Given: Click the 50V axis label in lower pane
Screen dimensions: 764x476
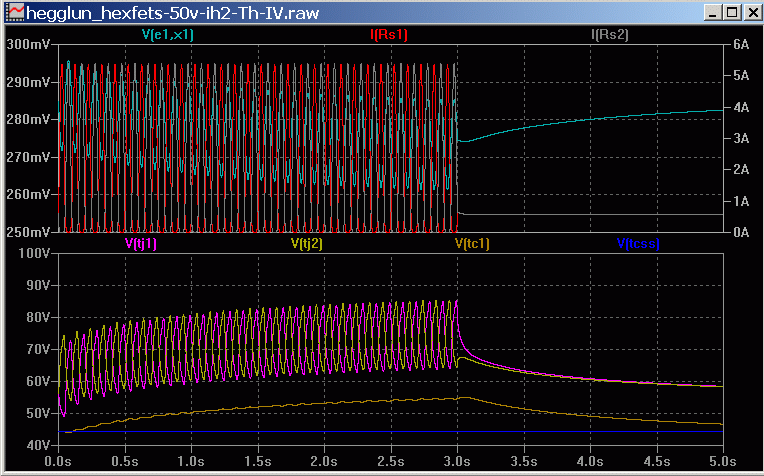Looking at the screenshot, I should [38, 413].
